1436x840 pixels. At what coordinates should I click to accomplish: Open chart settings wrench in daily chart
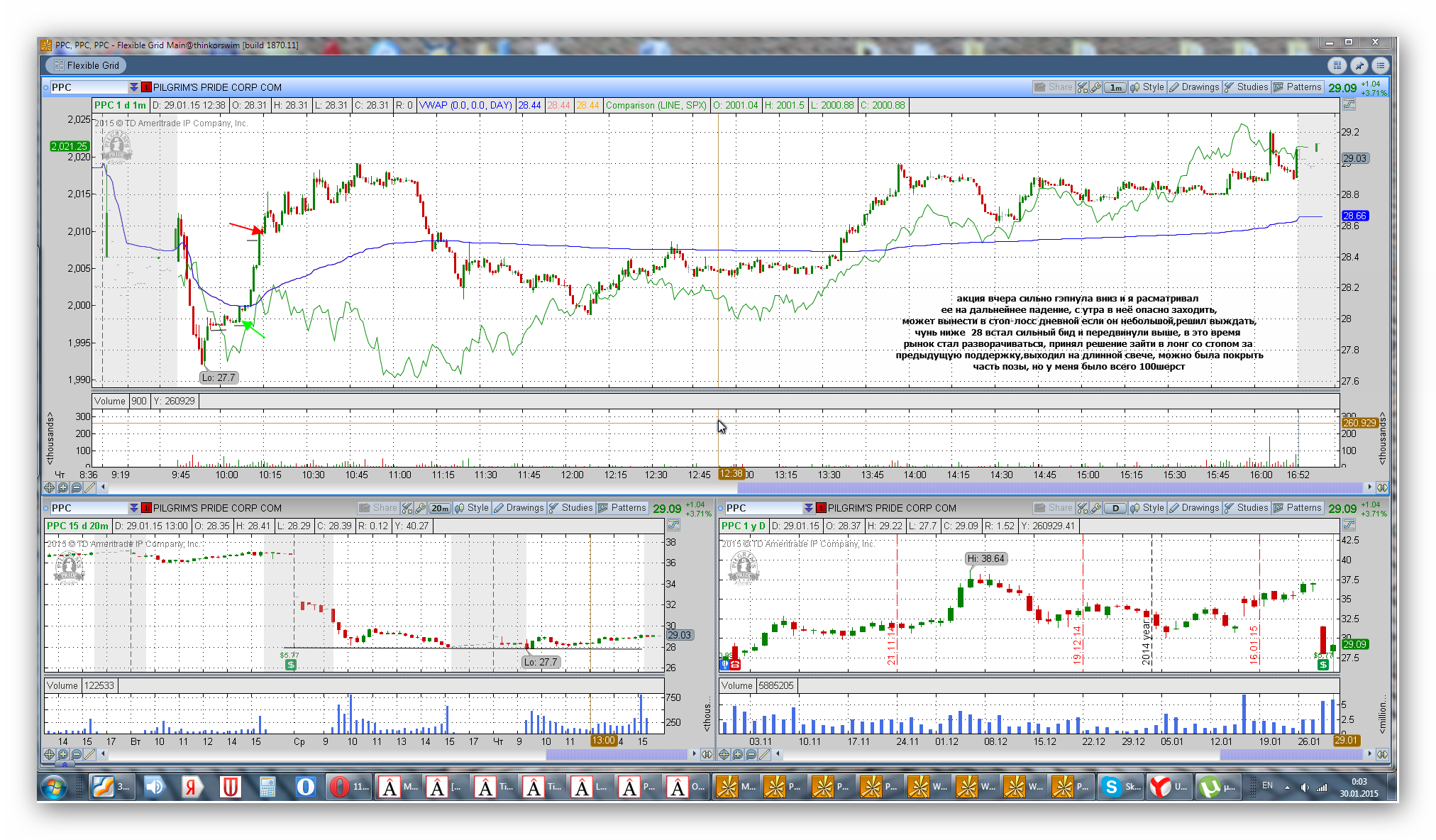click(x=1096, y=508)
